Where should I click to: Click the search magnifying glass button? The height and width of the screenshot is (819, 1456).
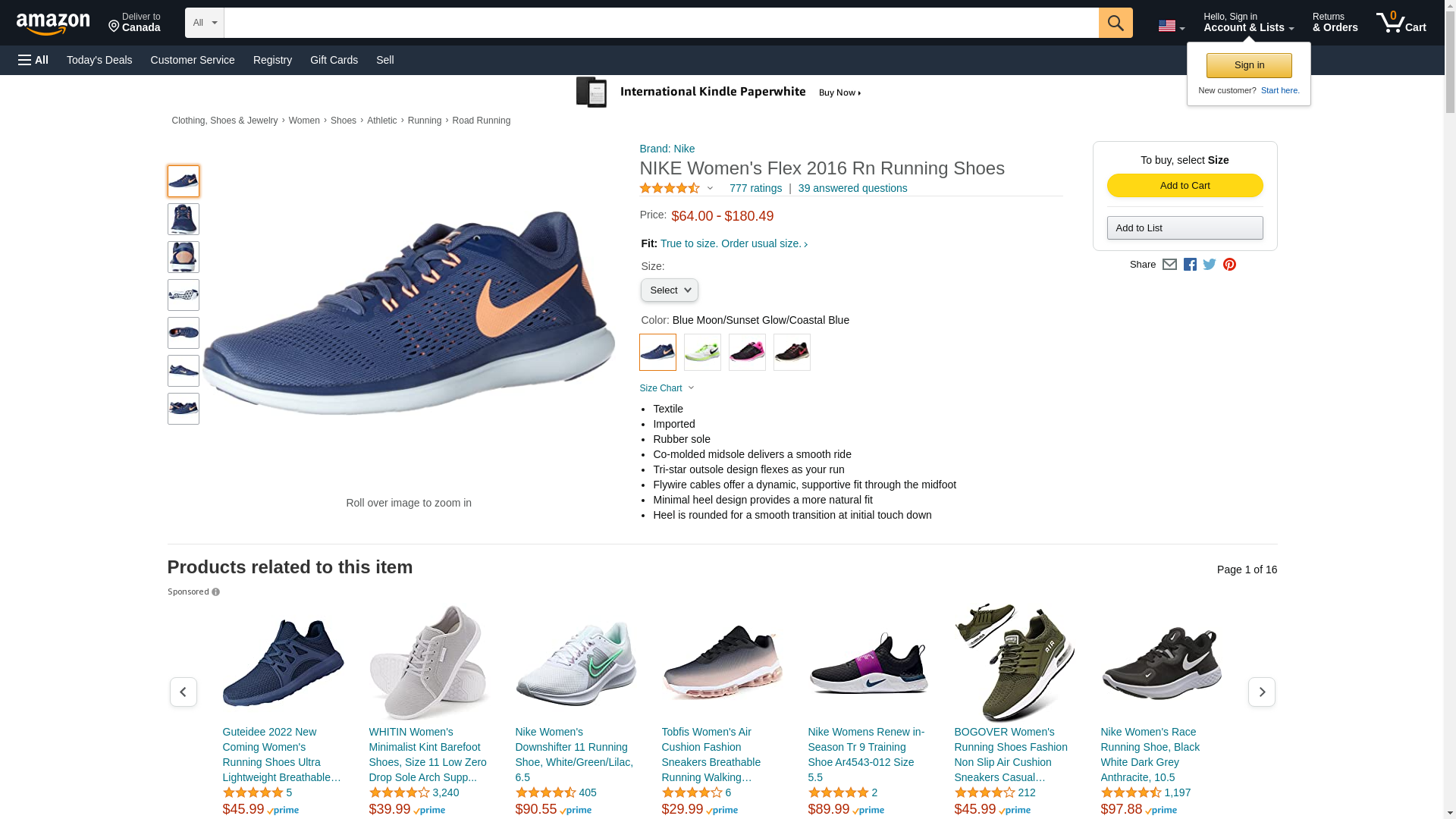pyautogui.click(x=1115, y=23)
